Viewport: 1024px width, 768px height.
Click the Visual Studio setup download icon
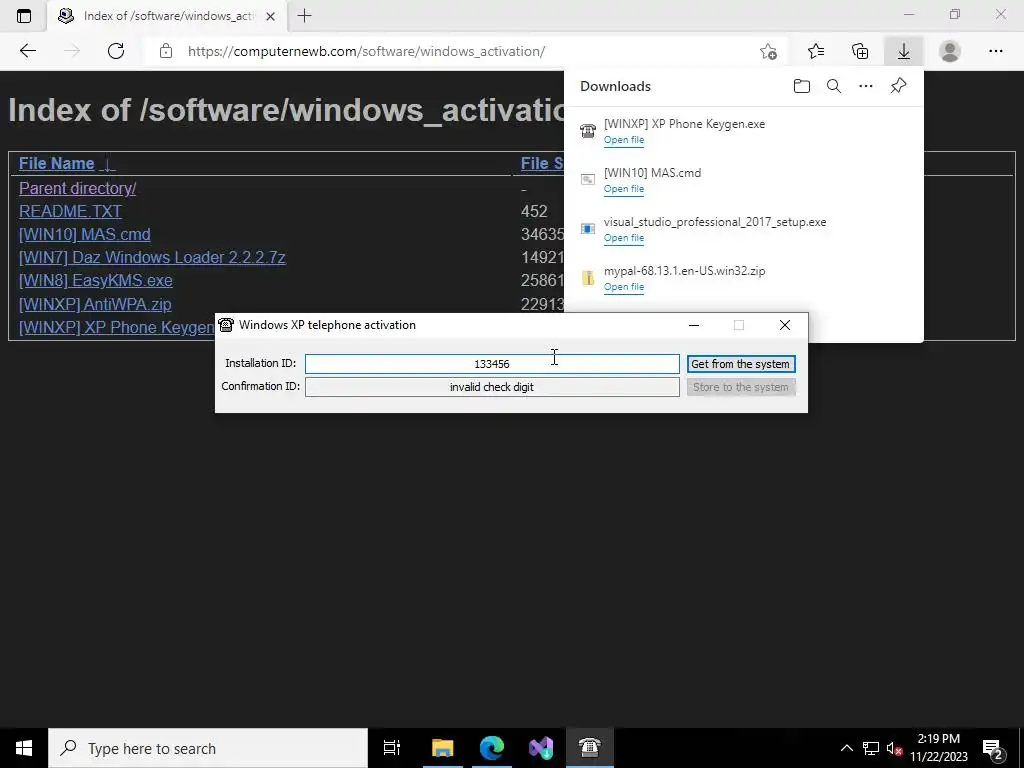(588, 229)
